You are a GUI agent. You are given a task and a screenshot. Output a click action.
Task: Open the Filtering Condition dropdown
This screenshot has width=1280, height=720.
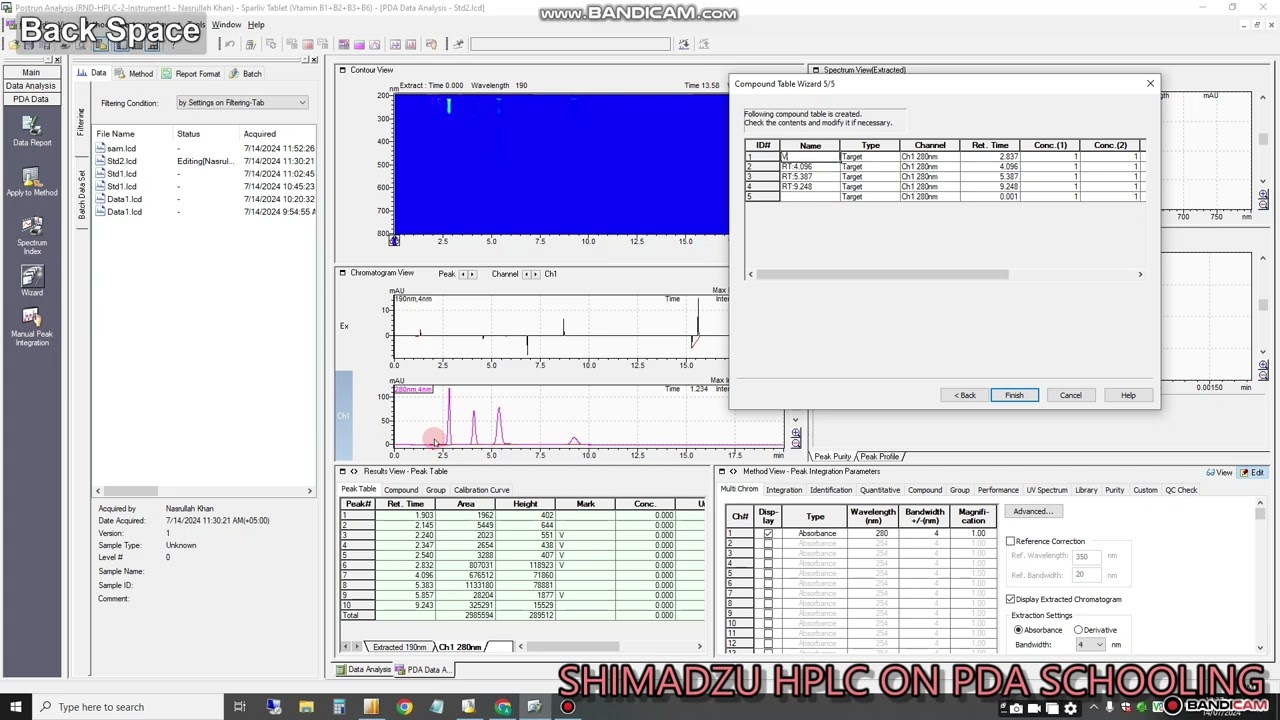(x=242, y=102)
